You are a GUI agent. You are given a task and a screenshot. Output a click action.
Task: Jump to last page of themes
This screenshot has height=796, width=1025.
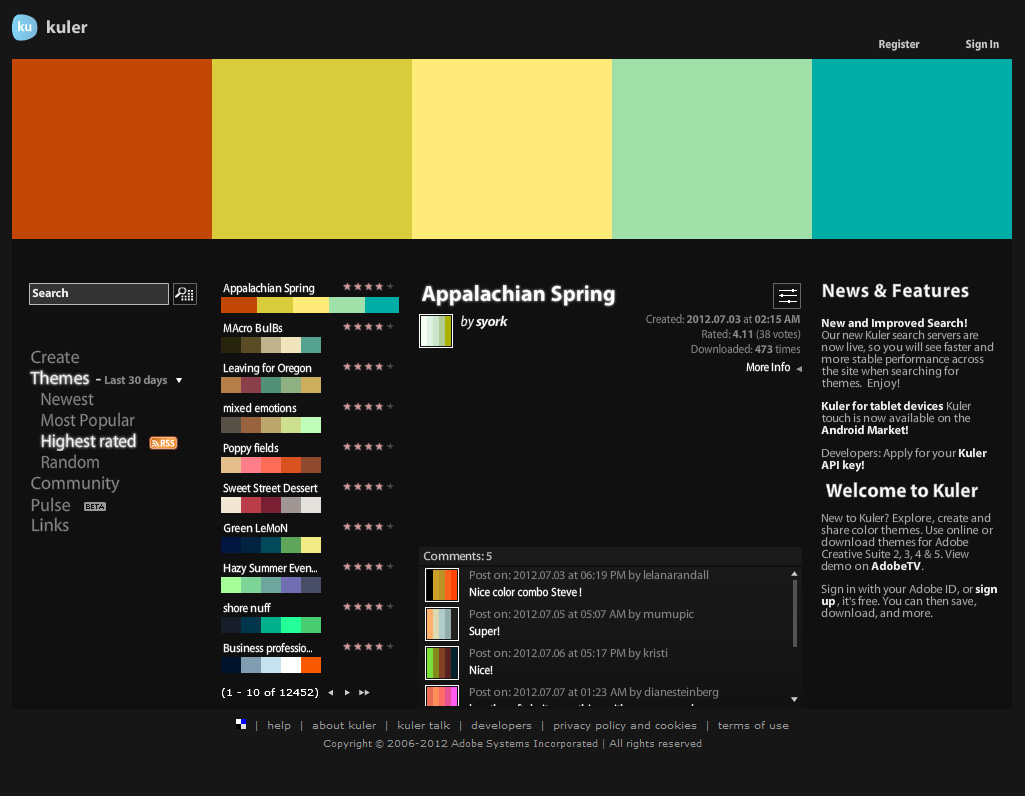click(364, 693)
